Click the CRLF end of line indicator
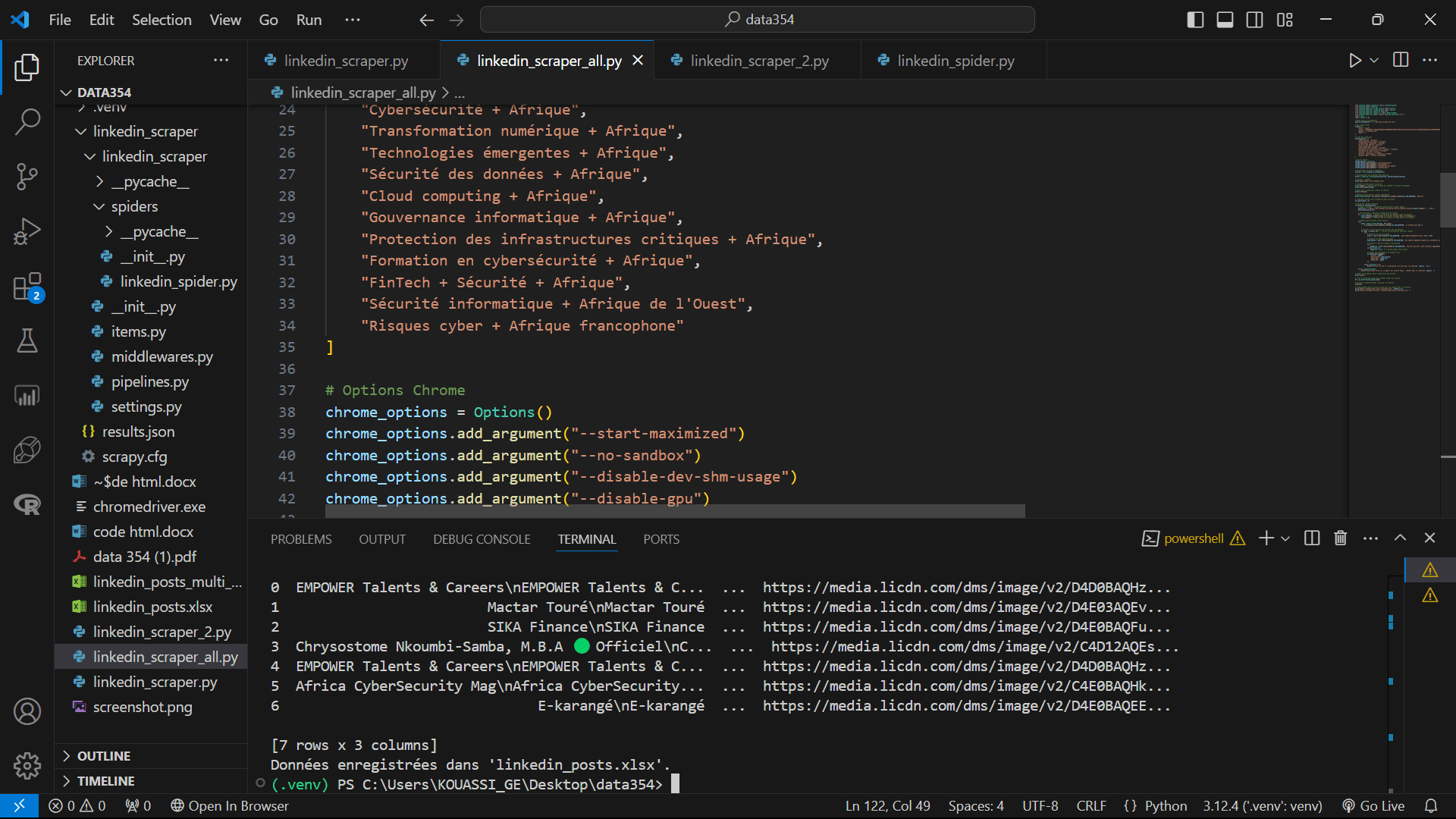The width and height of the screenshot is (1456, 819). tap(1091, 806)
